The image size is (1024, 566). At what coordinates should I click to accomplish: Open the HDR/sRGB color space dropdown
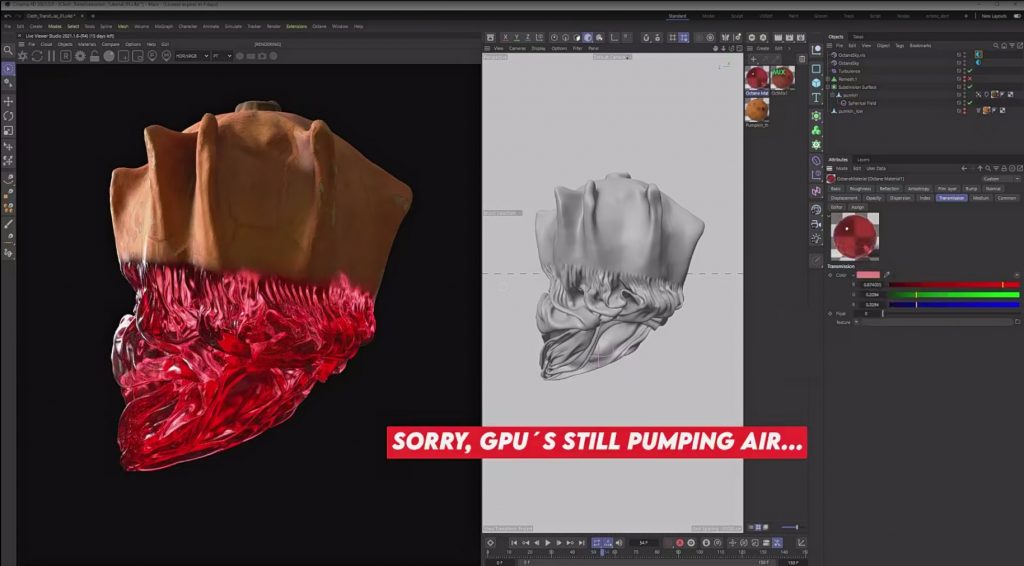pos(192,56)
